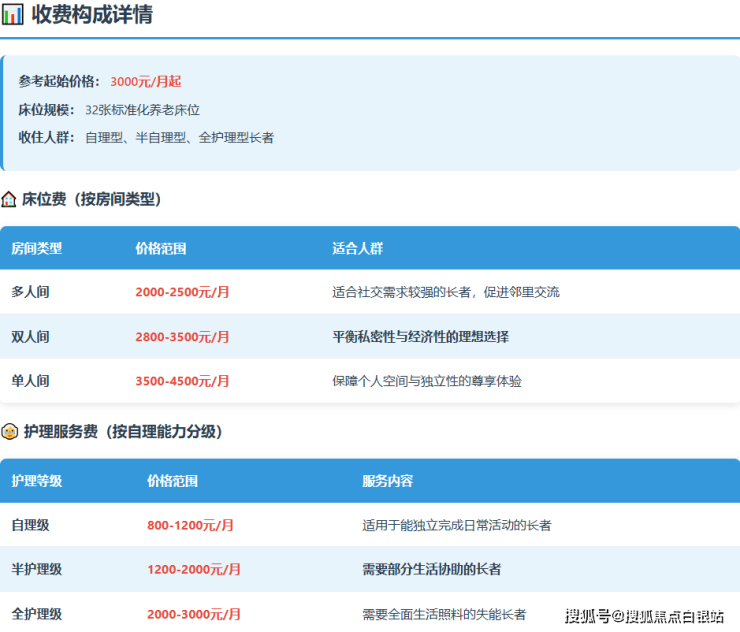Screen dimensions: 740x632
Task: Select the 房间类型 column header
Action: click(37, 248)
